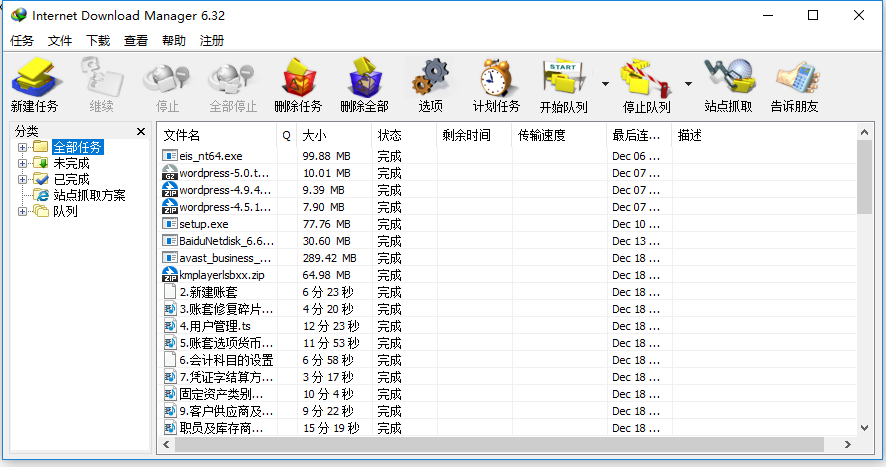Expand the 队列 tree node
886x467 pixels.
click(x=22, y=211)
